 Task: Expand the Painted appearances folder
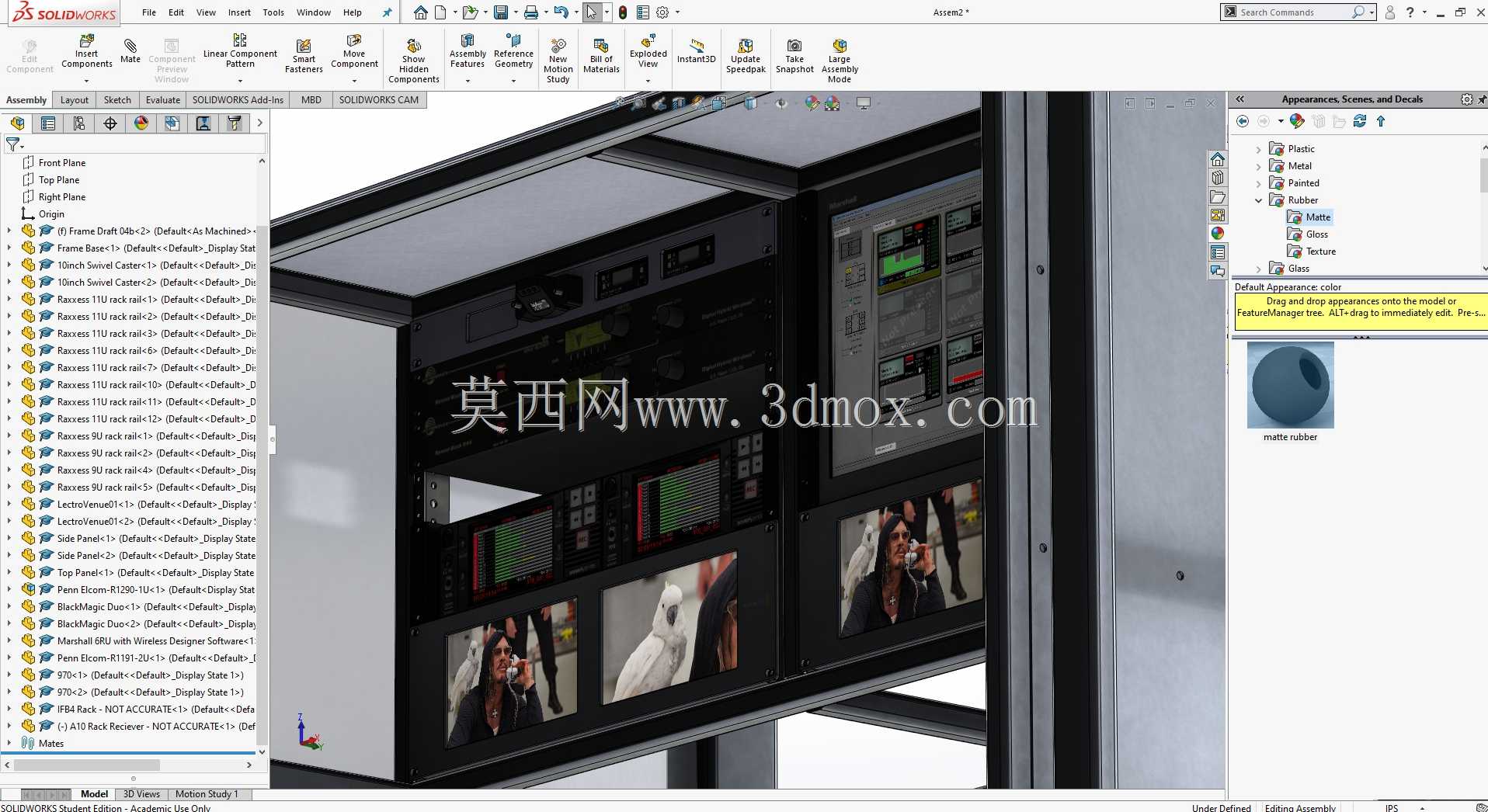point(1259,183)
